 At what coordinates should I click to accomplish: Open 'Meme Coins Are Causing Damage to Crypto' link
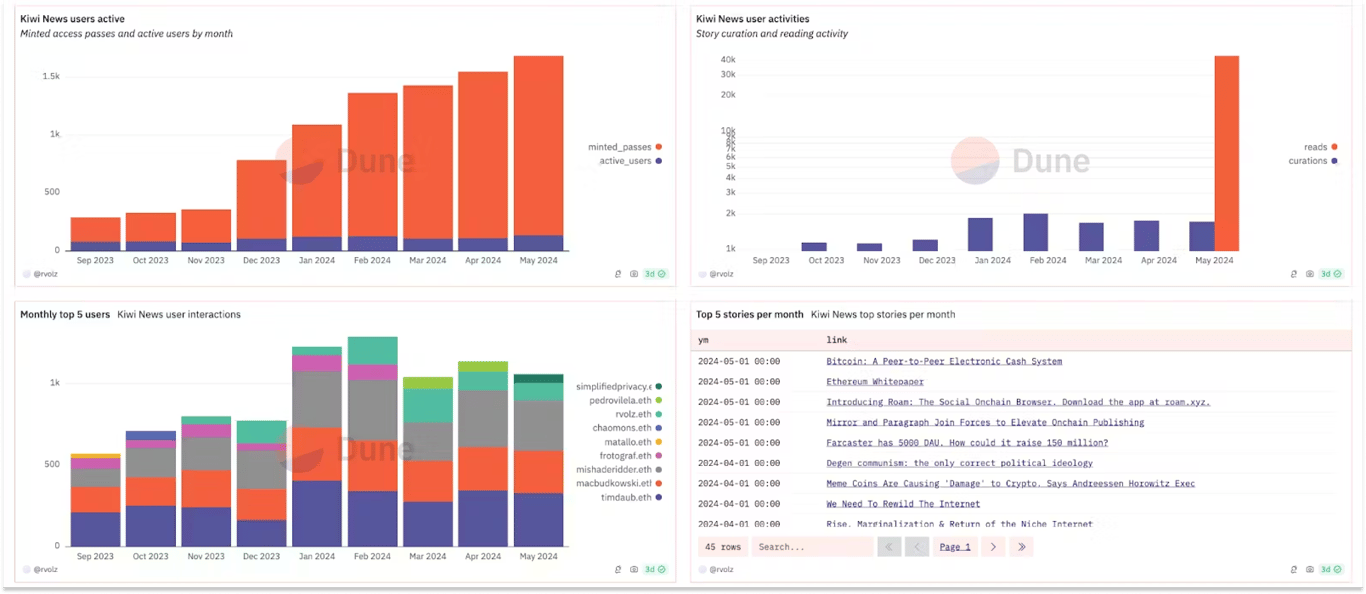(x=1010, y=483)
